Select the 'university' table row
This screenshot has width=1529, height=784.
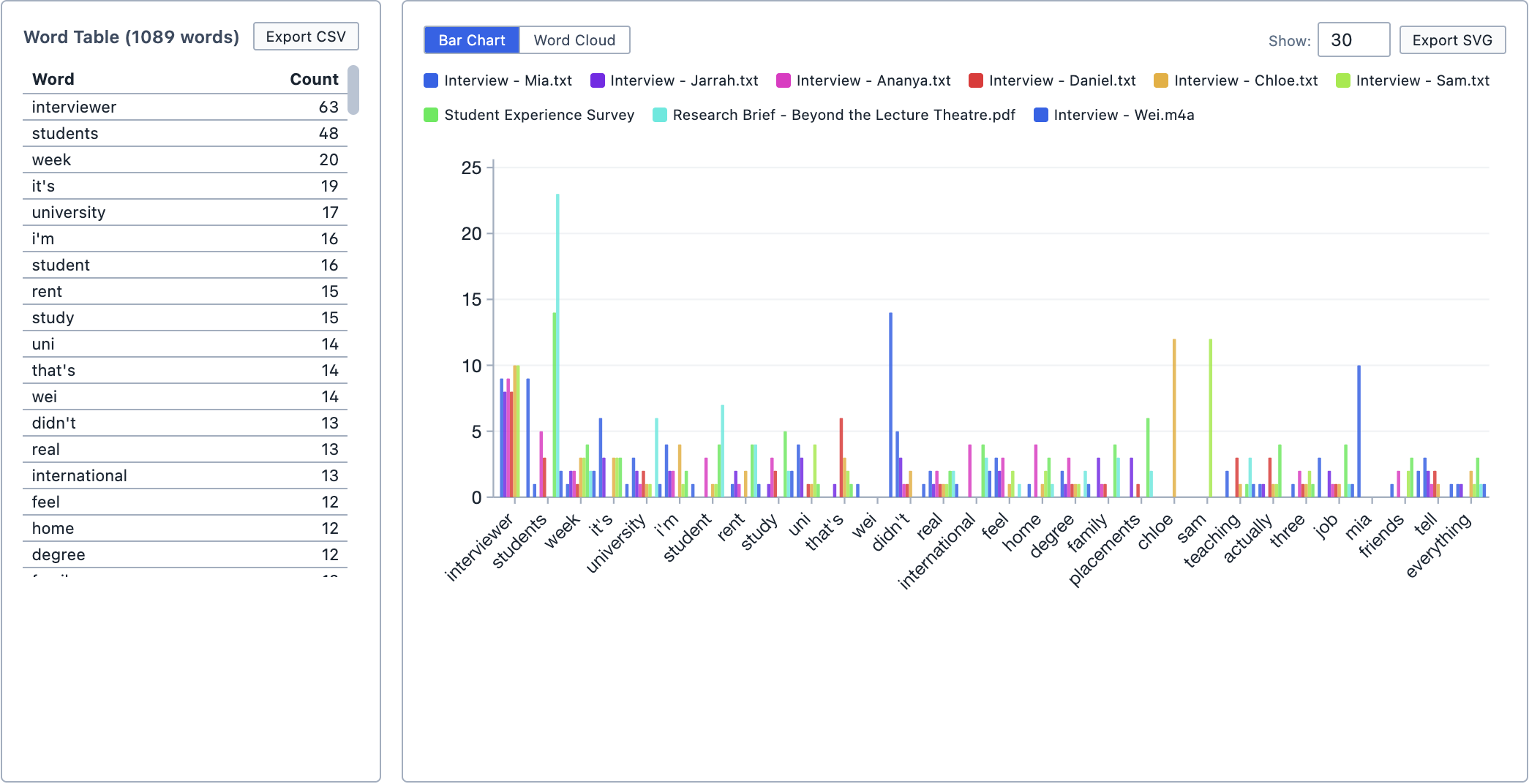click(185, 212)
